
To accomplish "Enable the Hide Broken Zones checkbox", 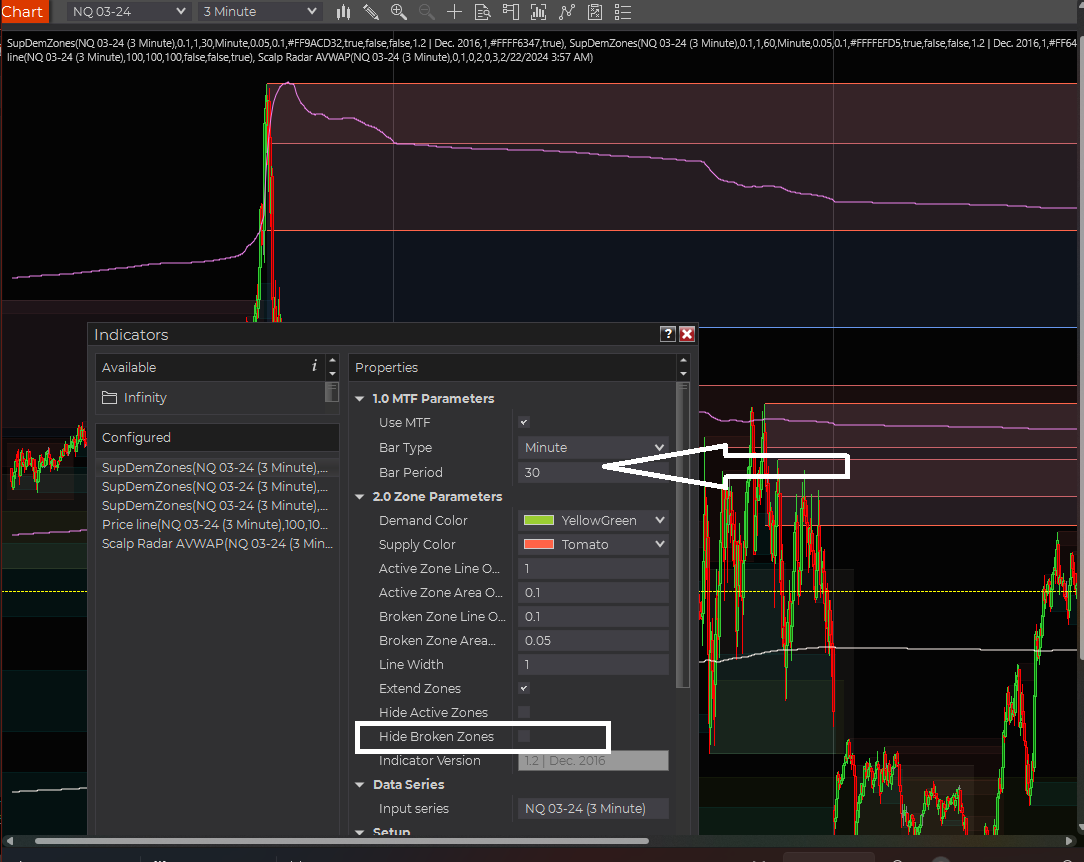I will pyautogui.click(x=523, y=736).
